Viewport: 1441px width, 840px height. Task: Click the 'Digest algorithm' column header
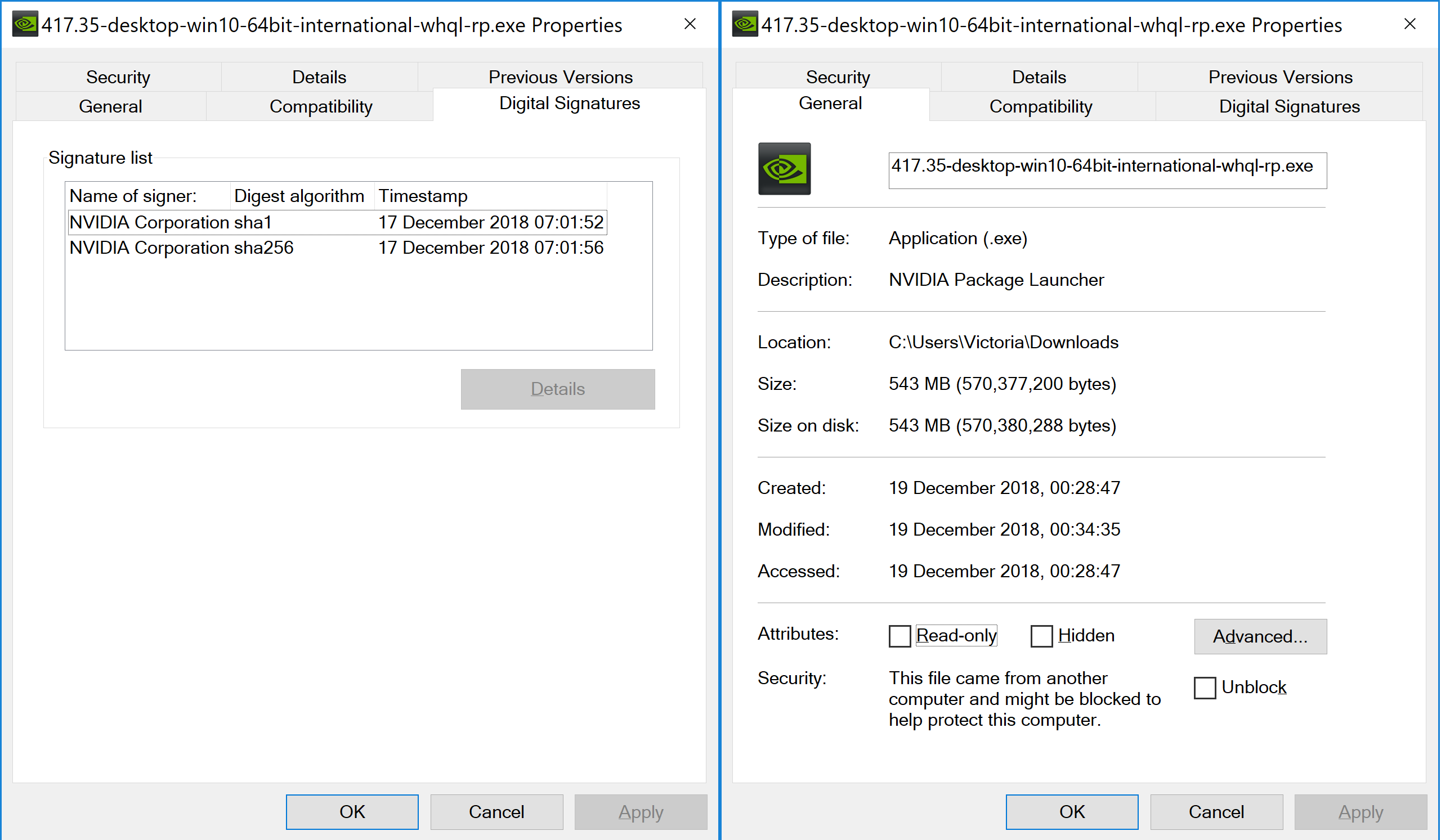pos(302,196)
